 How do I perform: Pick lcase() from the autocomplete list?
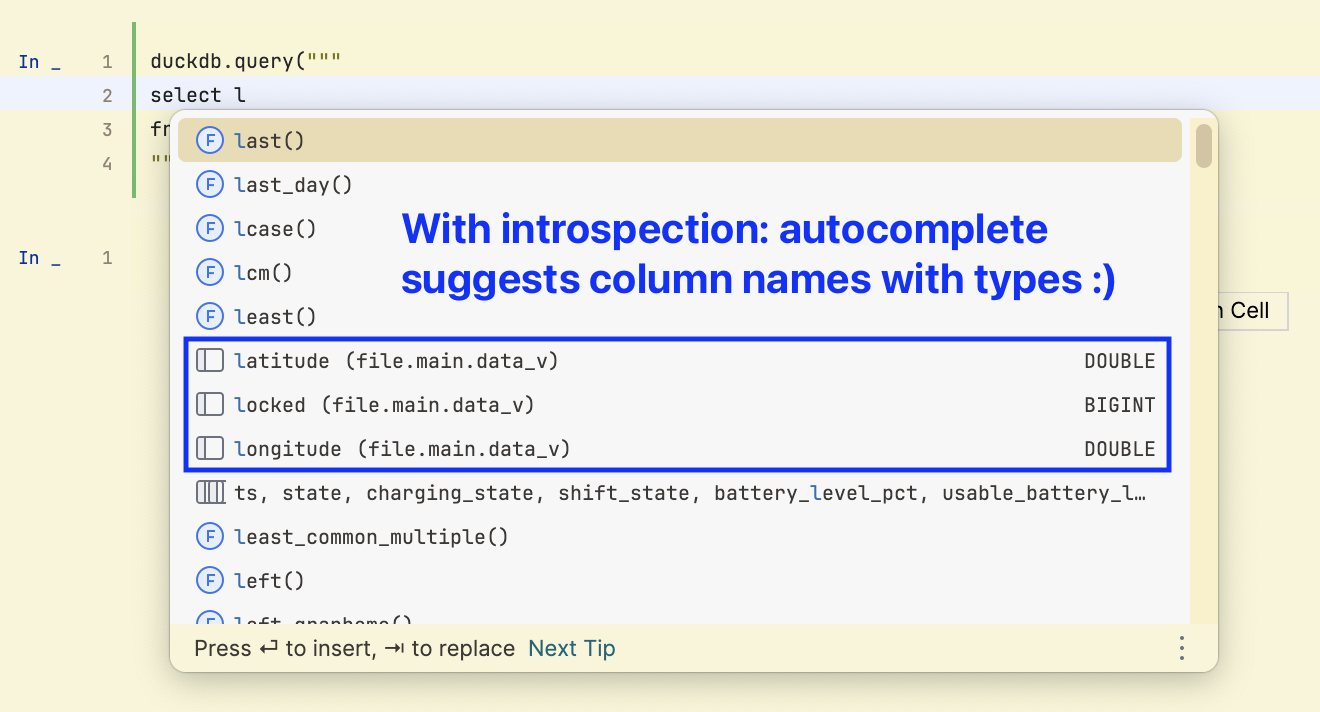click(x=680, y=229)
